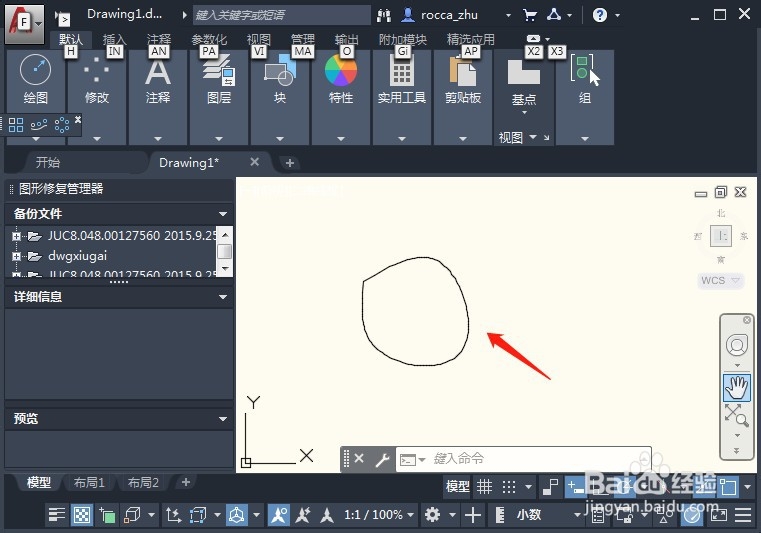Toggle annotation visibility icon in status bar

click(279, 515)
